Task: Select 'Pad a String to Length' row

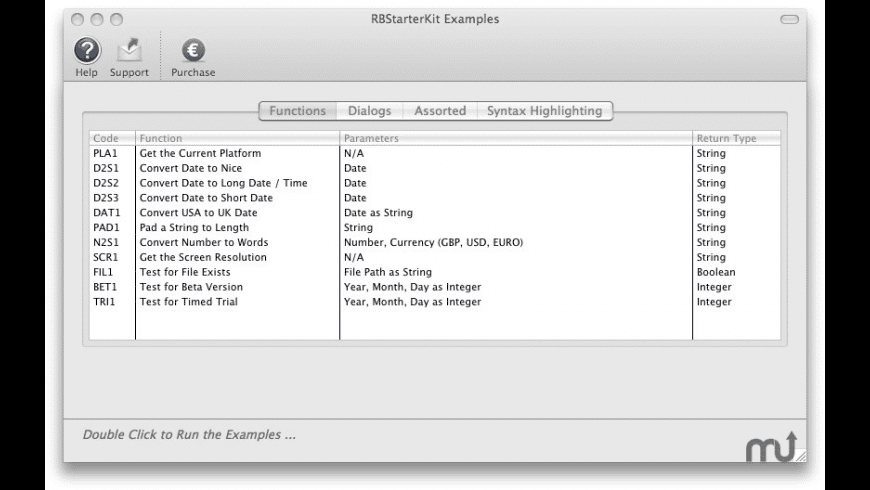Action: pyautogui.click(x=435, y=228)
